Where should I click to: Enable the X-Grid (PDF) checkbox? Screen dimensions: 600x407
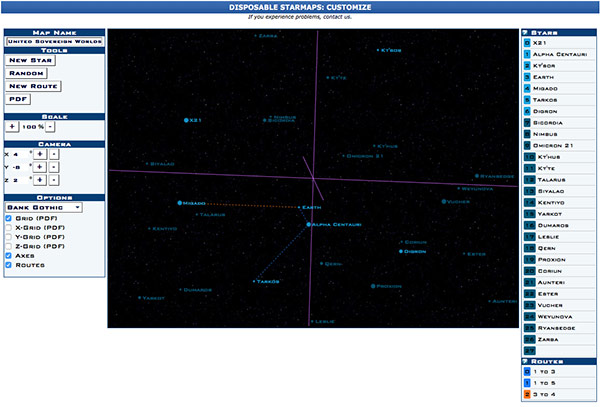pyautogui.click(x=8, y=228)
